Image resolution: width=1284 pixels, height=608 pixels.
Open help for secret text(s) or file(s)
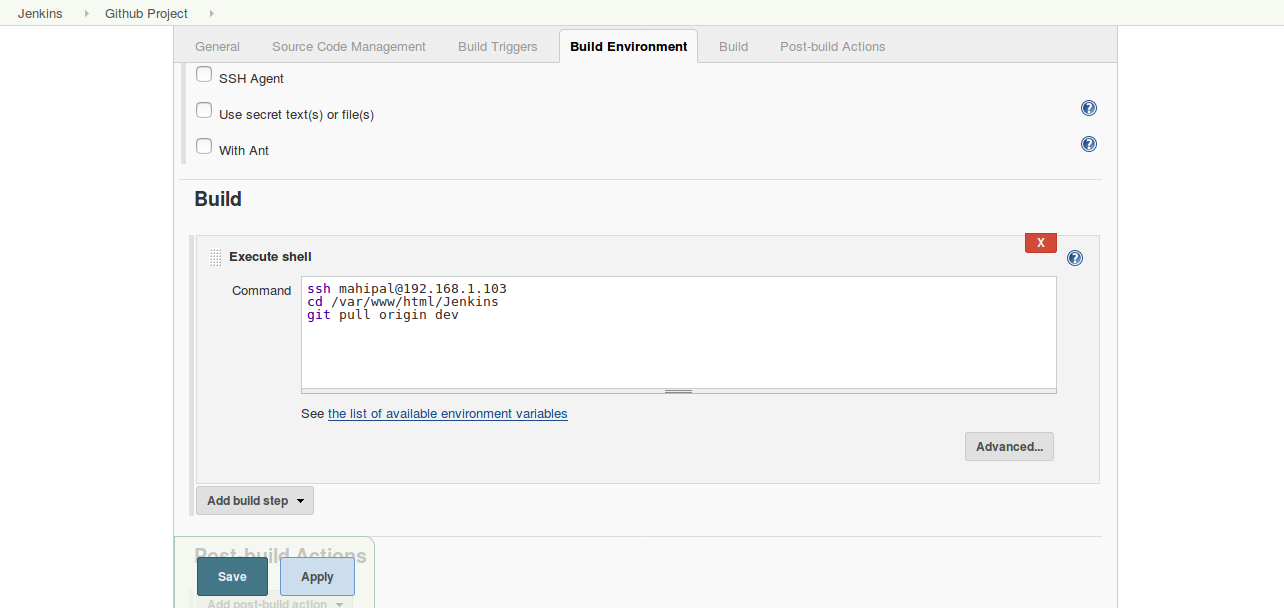tap(1089, 108)
